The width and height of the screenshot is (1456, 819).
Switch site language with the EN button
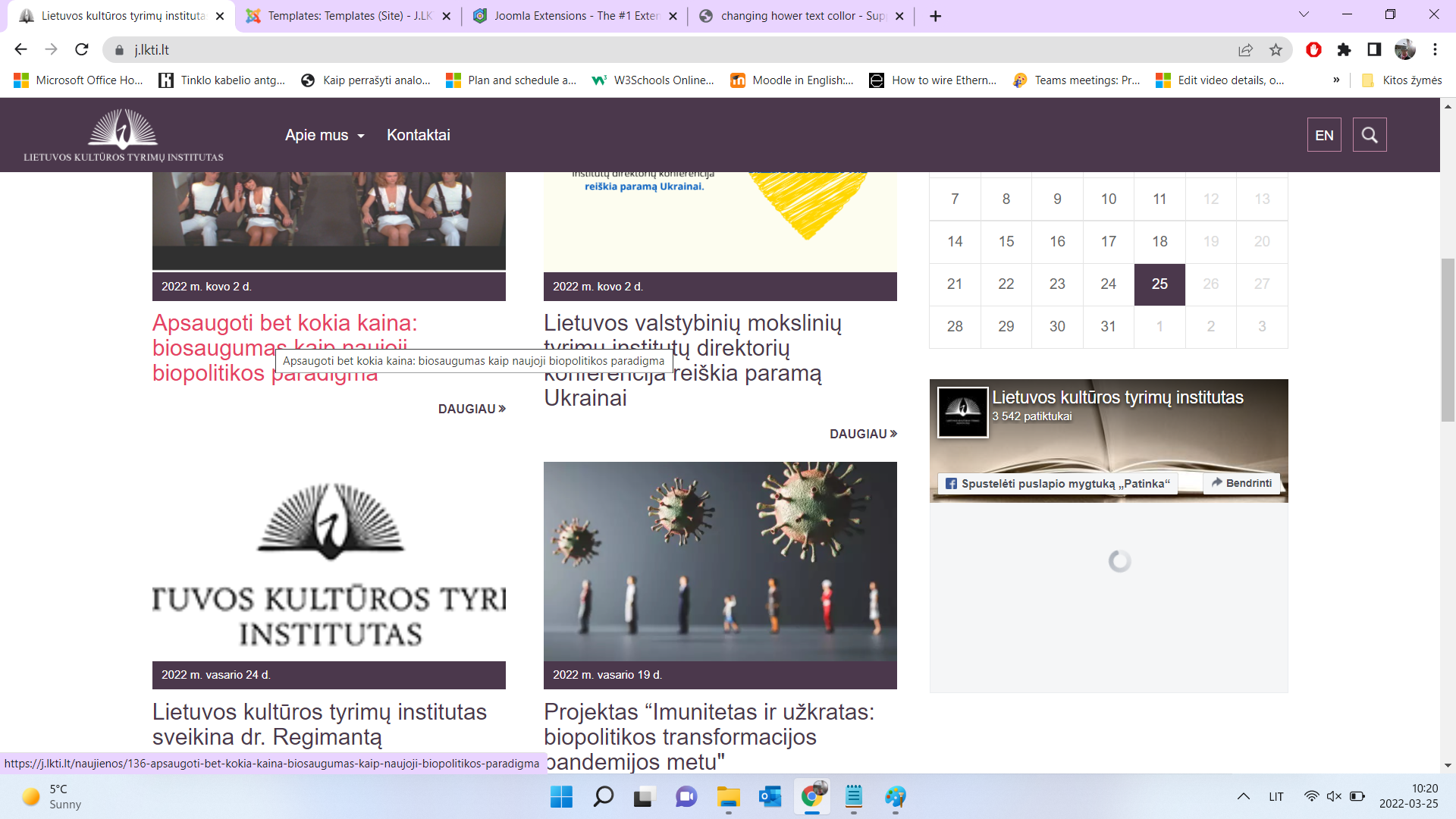pos(1324,135)
